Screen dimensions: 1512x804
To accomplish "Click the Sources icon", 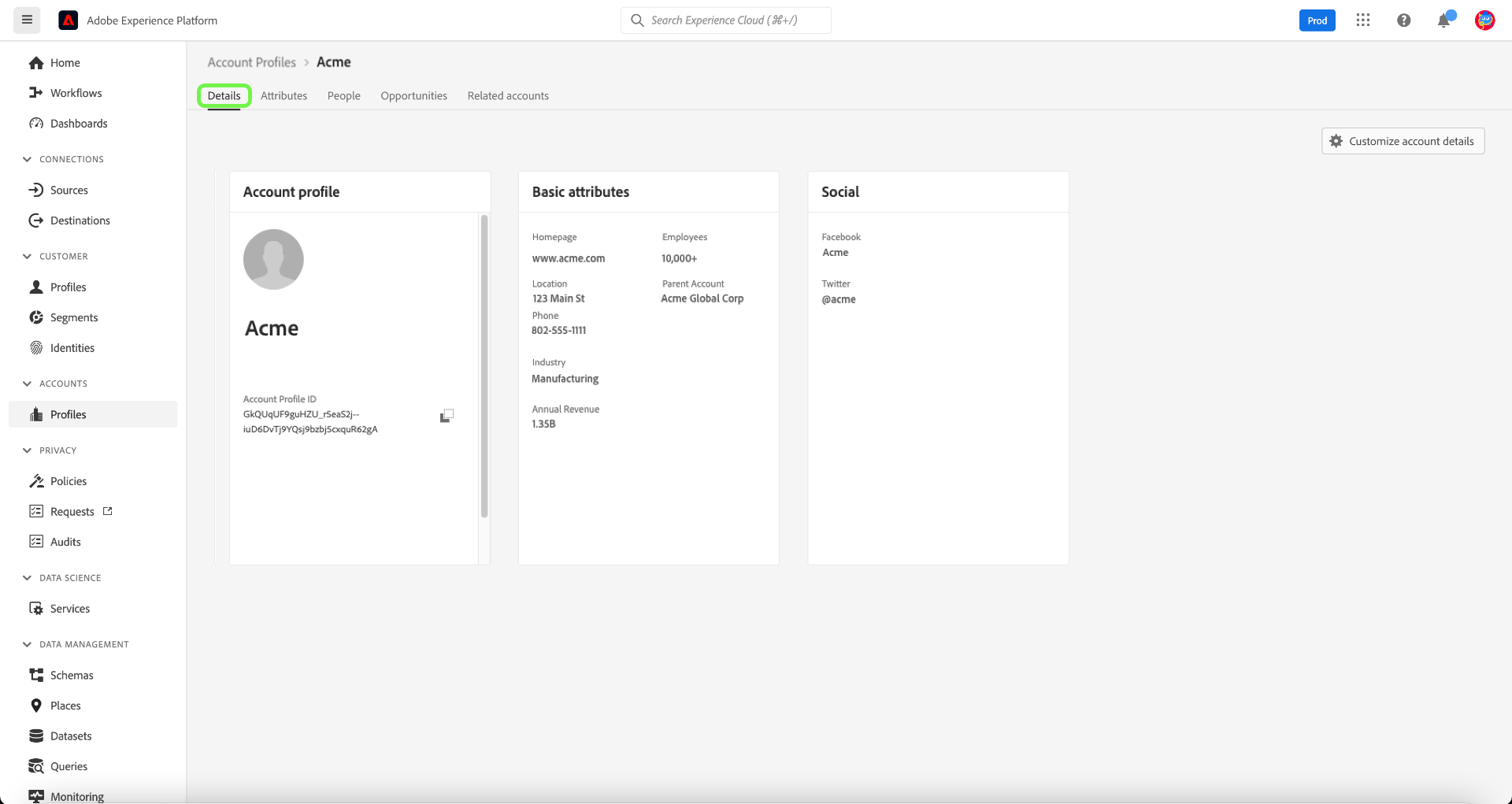I will coord(36,190).
